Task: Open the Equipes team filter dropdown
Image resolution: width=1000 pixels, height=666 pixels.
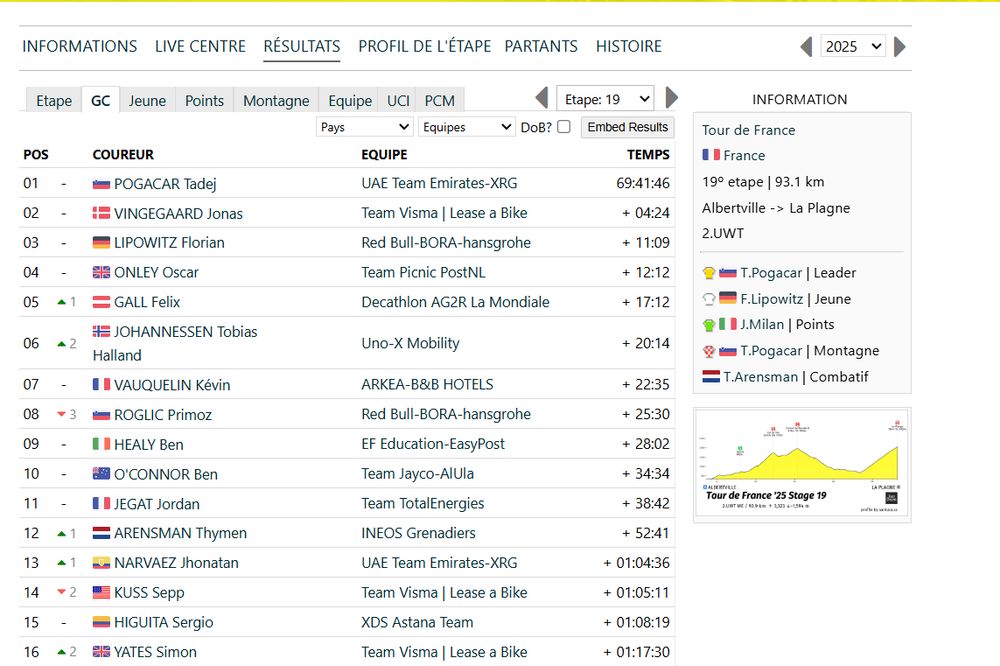Action: point(466,127)
